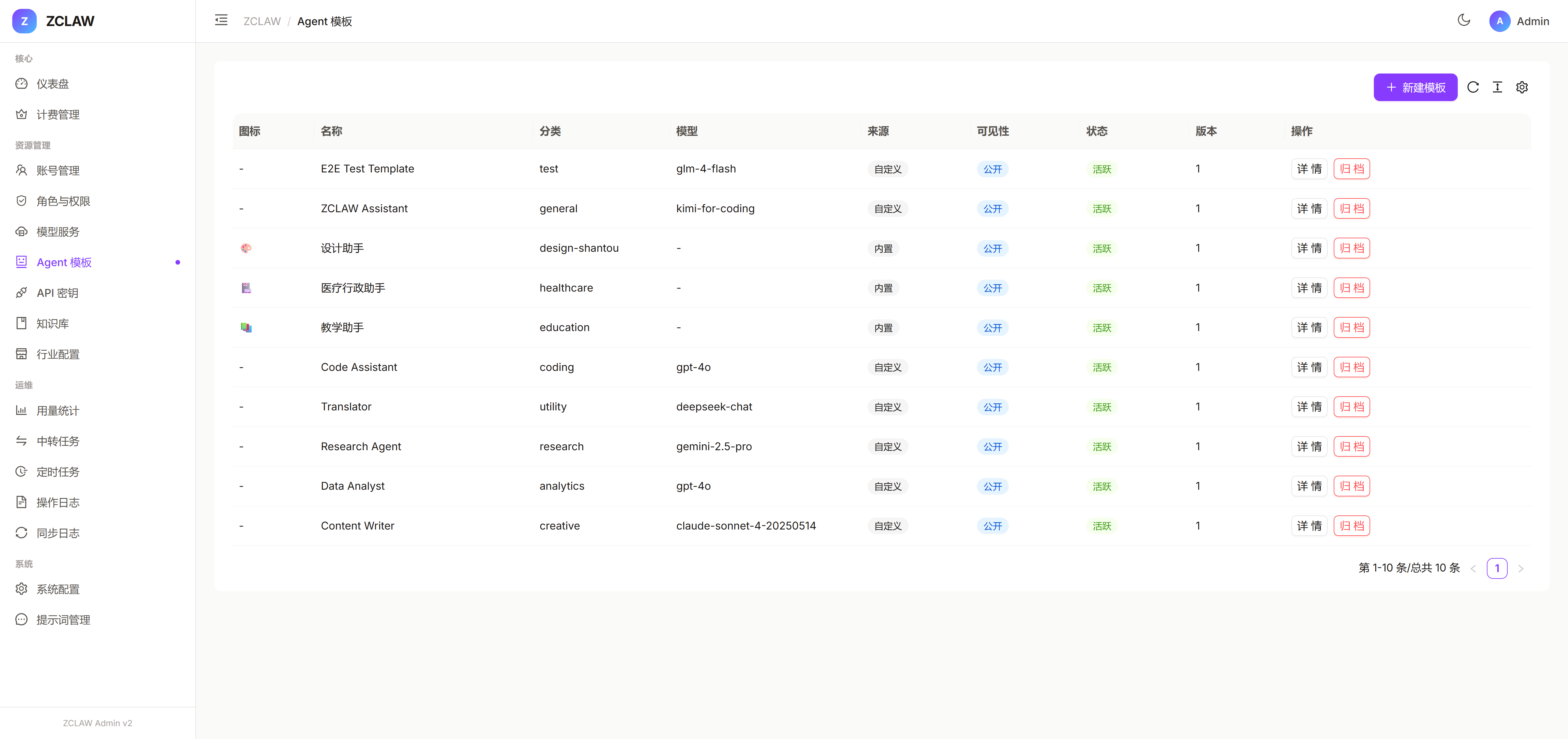Click the palette icon of 设计助手
Viewport: 1568px width, 739px height.
point(246,248)
